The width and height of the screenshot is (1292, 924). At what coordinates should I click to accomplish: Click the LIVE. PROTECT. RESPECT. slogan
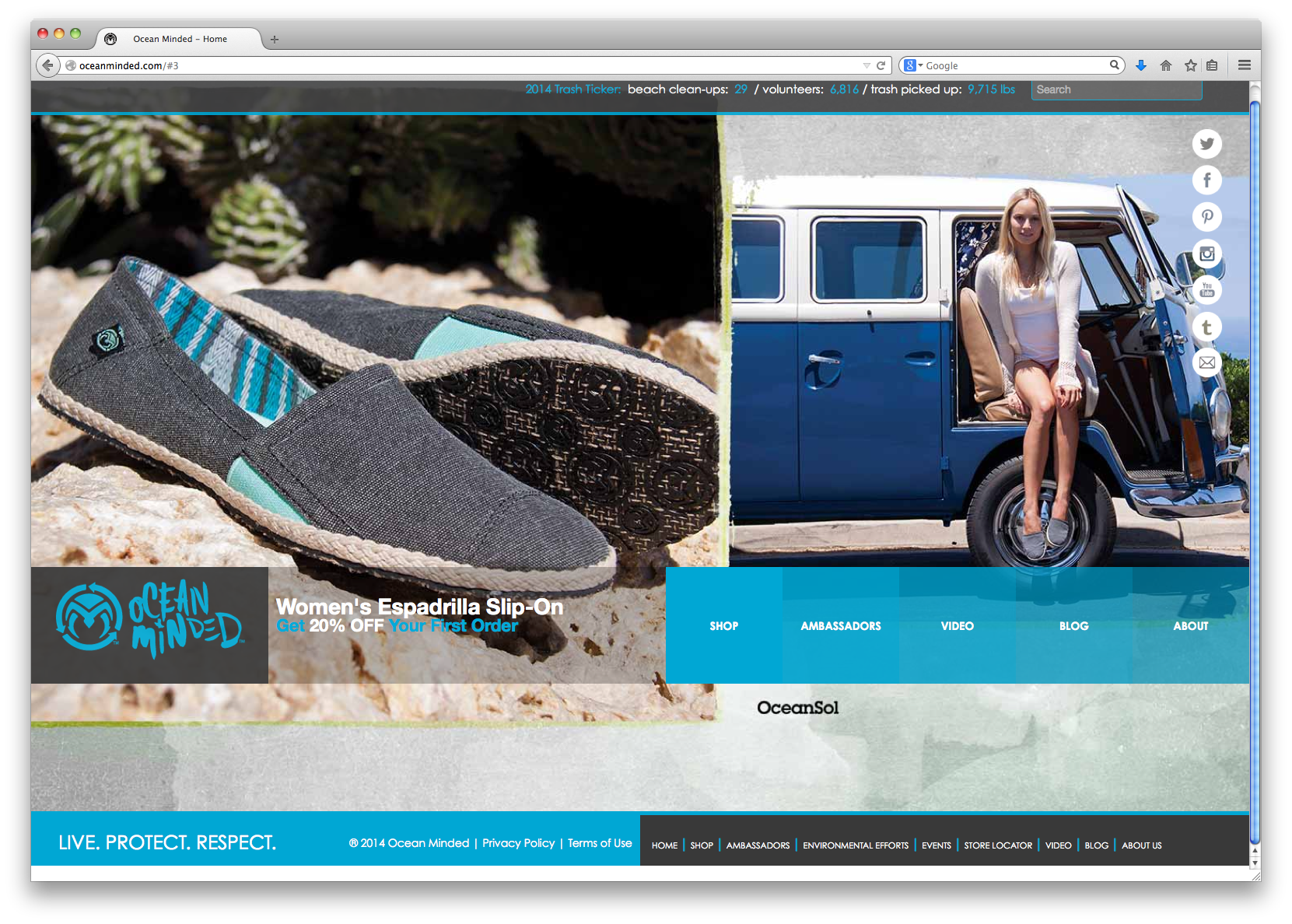coord(167,843)
